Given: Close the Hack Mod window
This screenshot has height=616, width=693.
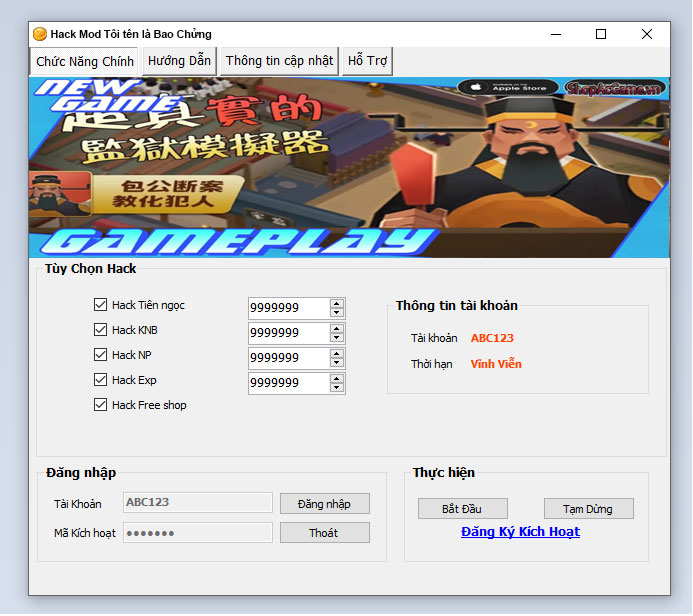Looking at the screenshot, I should tap(647, 34).
